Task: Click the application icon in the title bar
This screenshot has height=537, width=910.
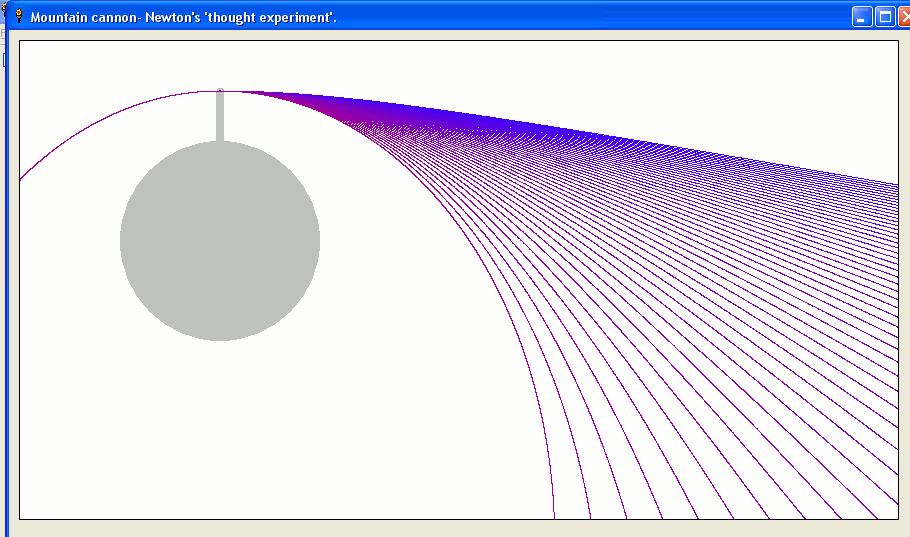Action: 17,17
